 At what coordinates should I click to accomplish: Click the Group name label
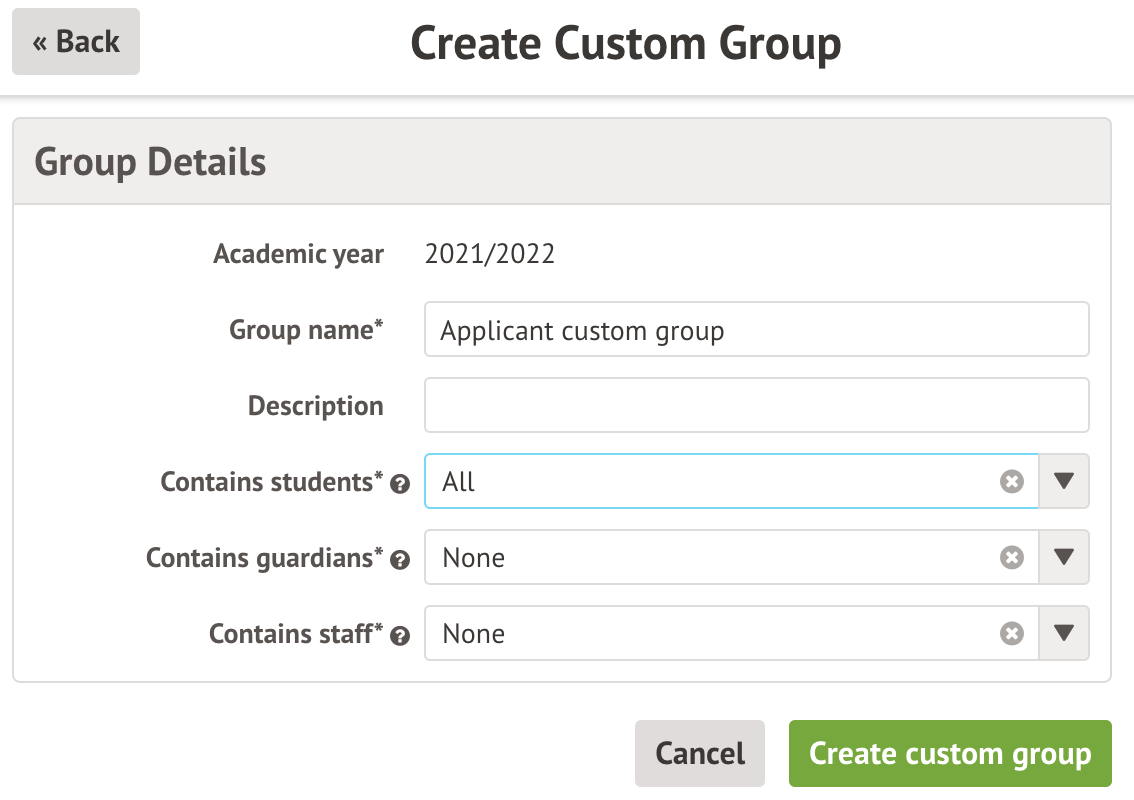tap(306, 330)
